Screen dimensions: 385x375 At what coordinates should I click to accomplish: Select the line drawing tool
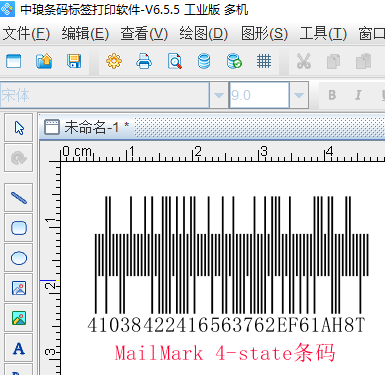click(19, 197)
